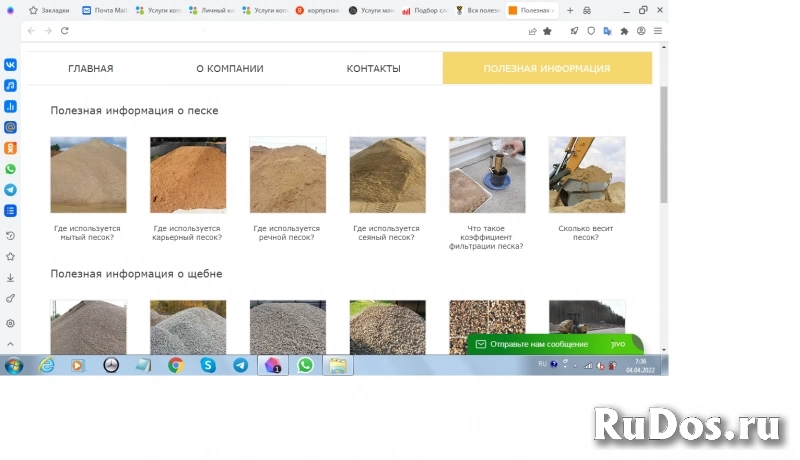Go to О КОМПАНИИ menu item

pos(230,69)
